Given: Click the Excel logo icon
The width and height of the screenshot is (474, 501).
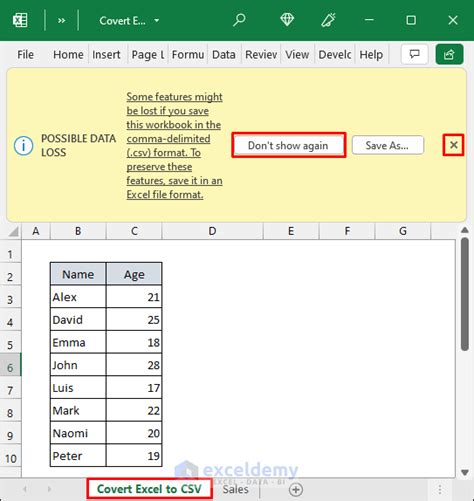Looking at the screenshot, I should 20,21.
